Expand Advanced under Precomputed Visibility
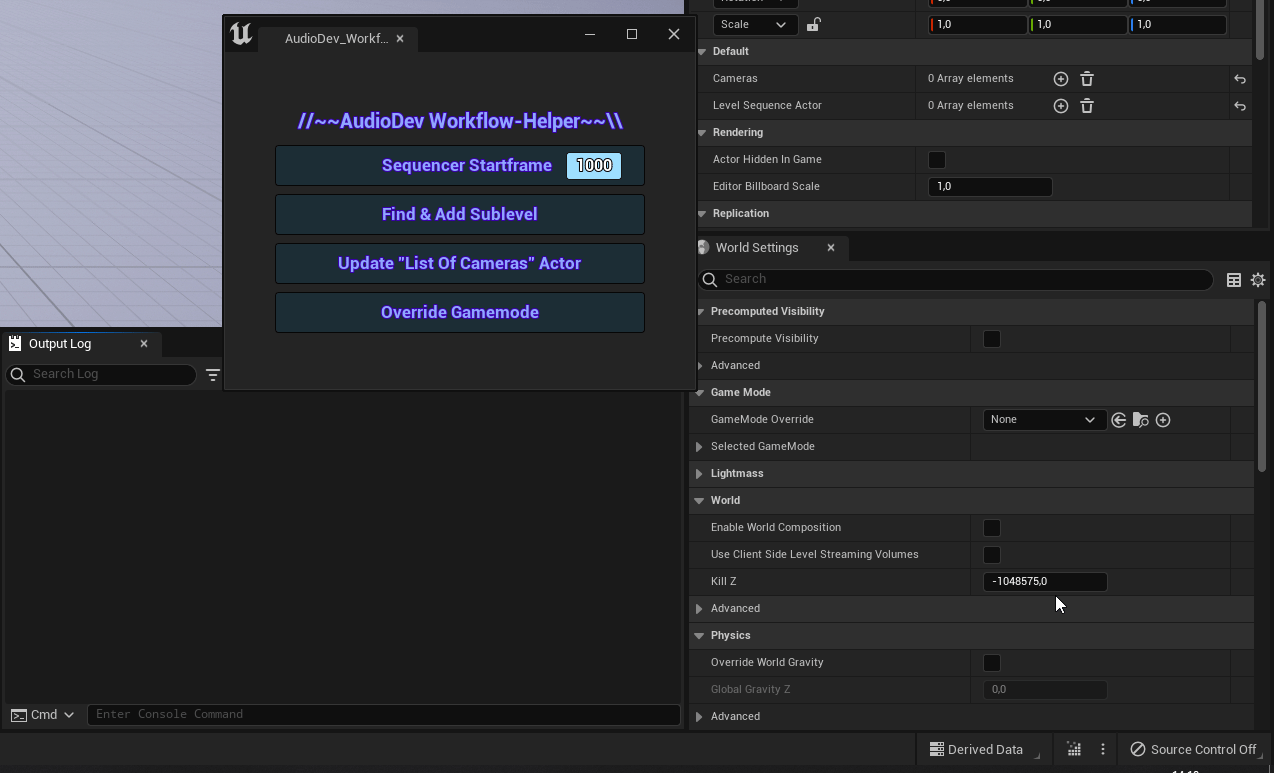 click(x=700, y=366)
